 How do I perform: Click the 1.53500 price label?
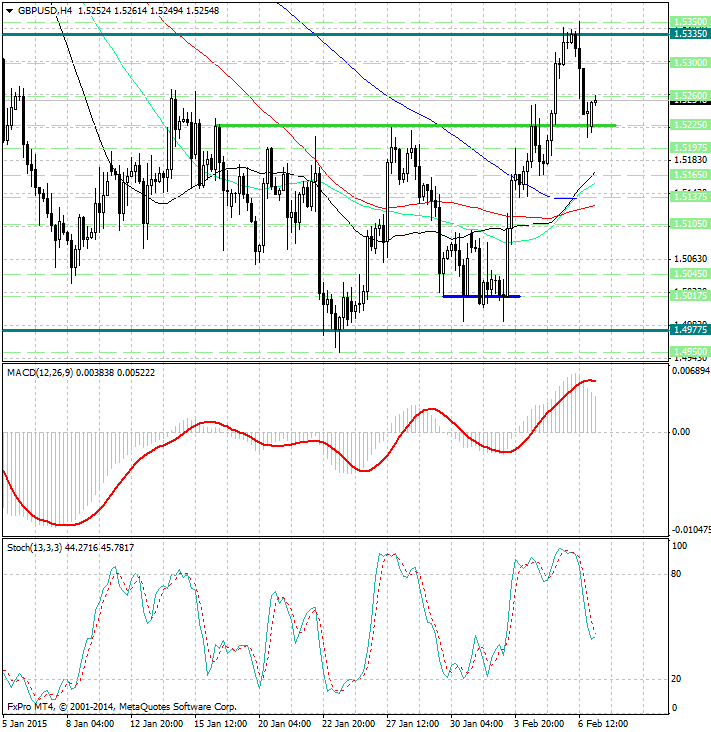[x=690, y=22]
